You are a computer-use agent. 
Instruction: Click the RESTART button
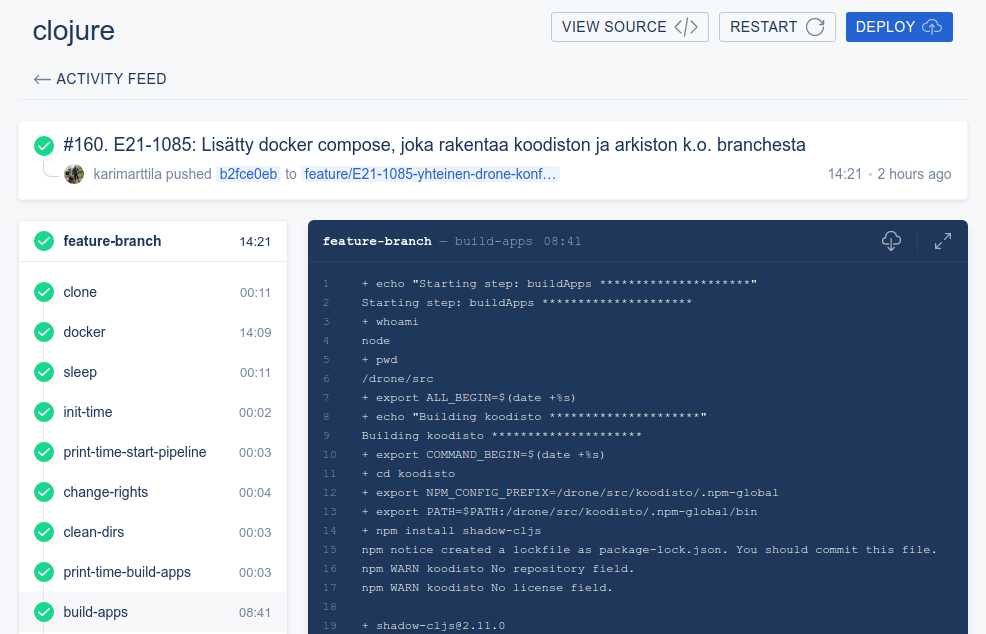coord(777,26)
